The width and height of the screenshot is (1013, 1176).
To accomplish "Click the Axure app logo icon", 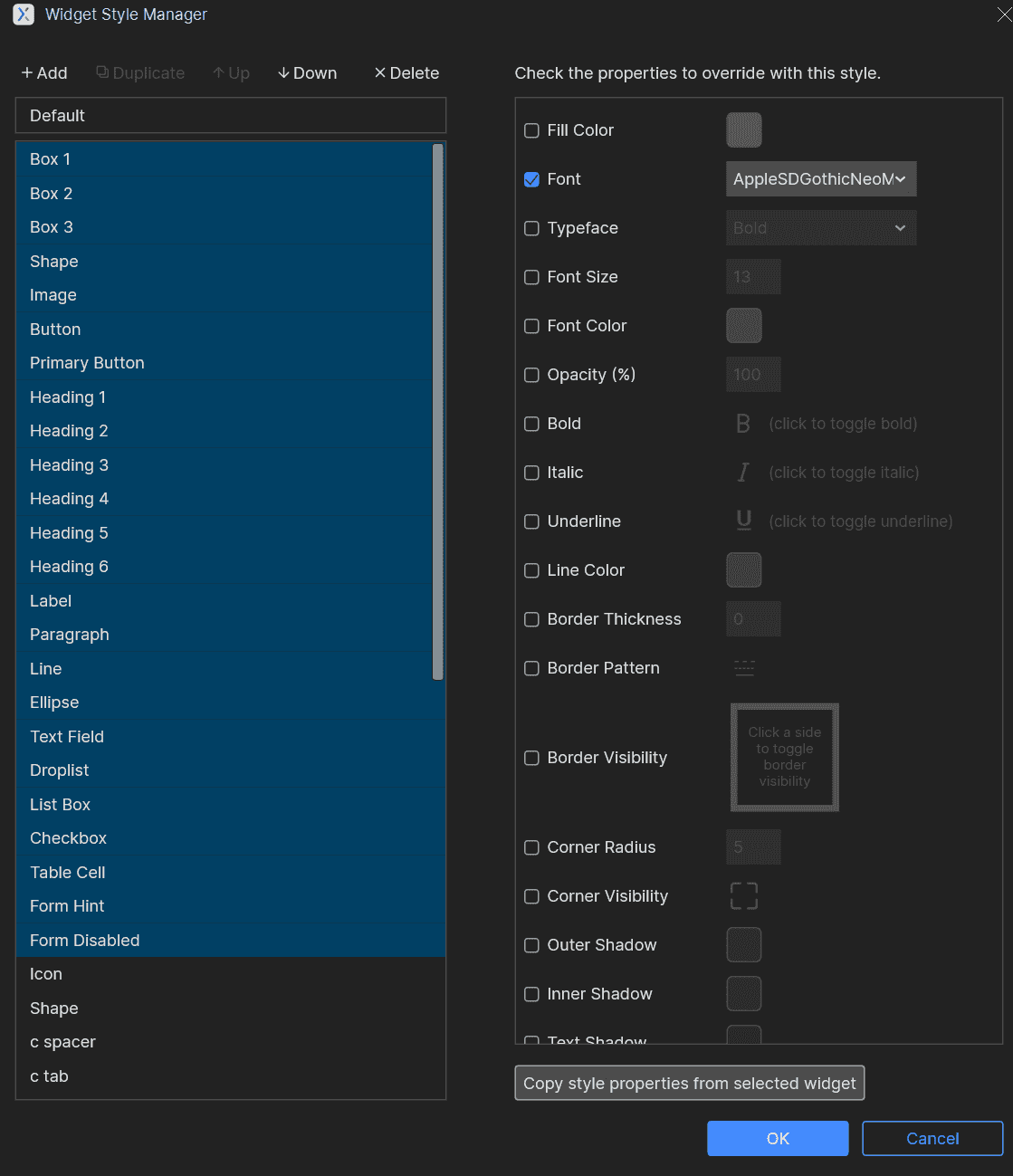I will (x=24, y=14).
